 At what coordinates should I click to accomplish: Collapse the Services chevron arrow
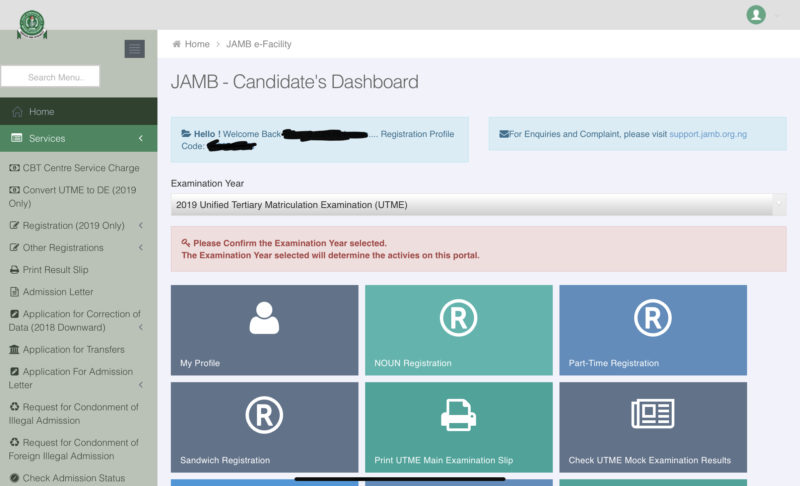click(141, 138)
